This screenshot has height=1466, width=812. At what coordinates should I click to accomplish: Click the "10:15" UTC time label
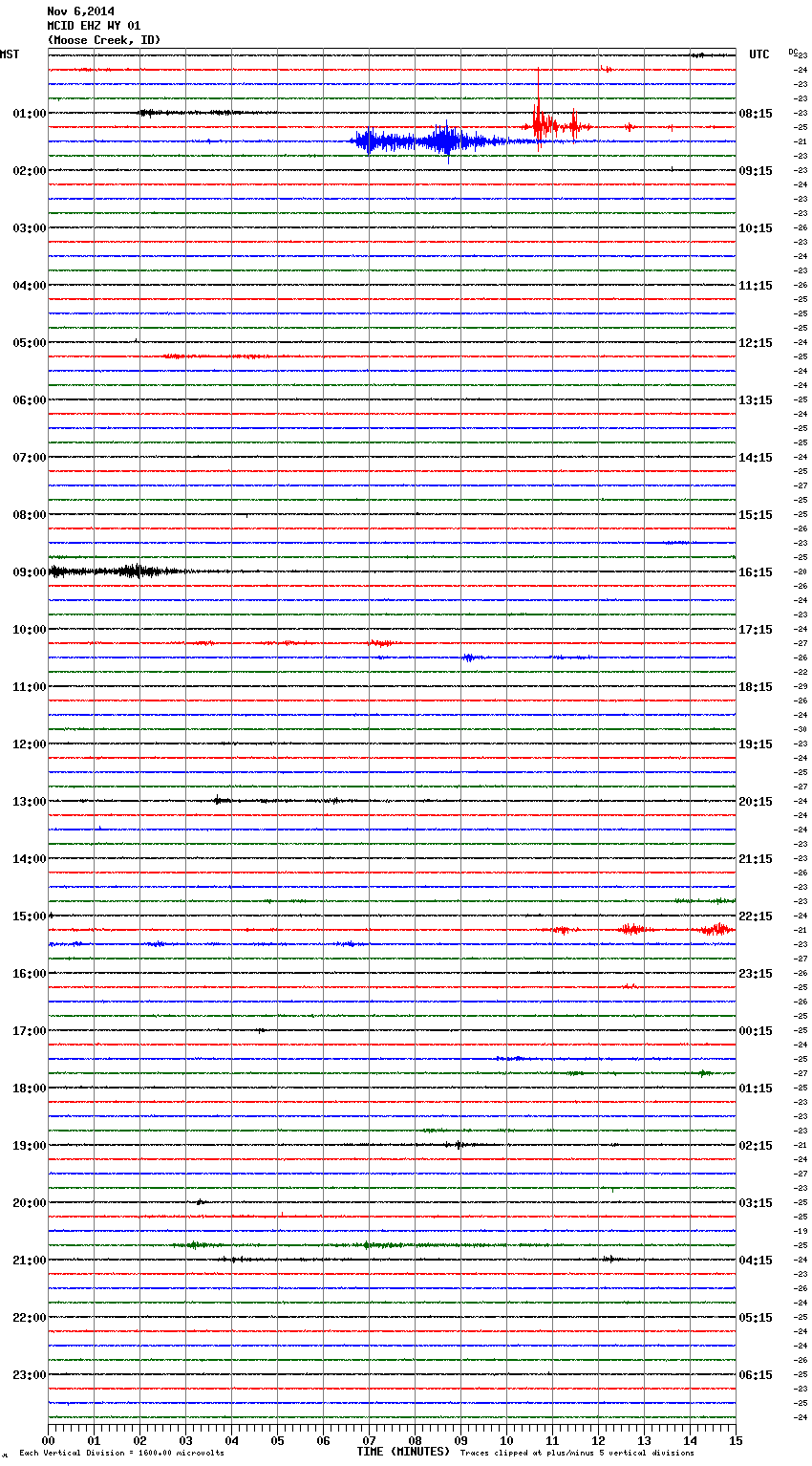point(756,227)
